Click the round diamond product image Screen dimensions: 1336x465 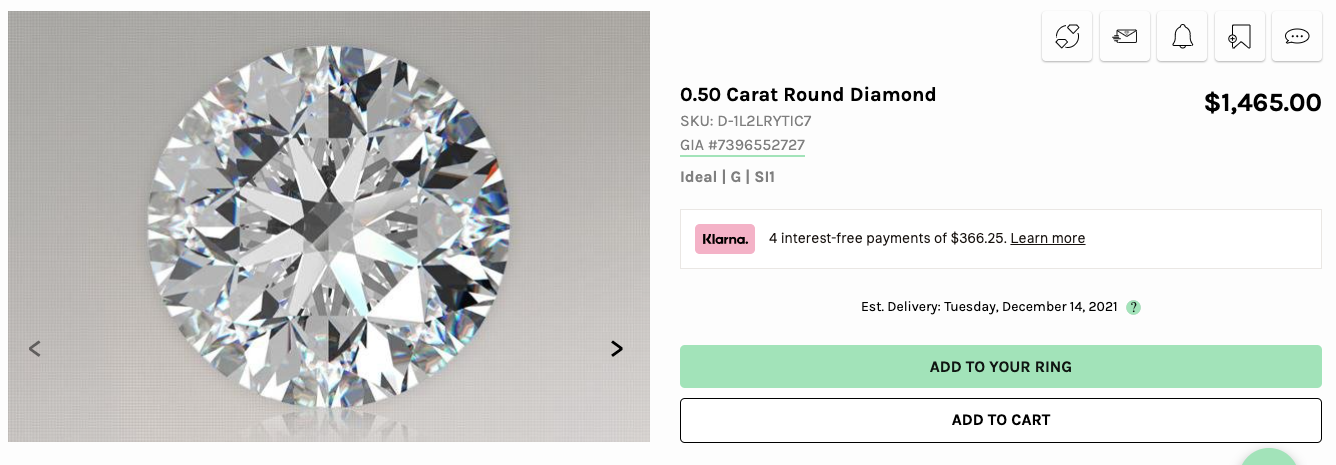click(329, 226)
